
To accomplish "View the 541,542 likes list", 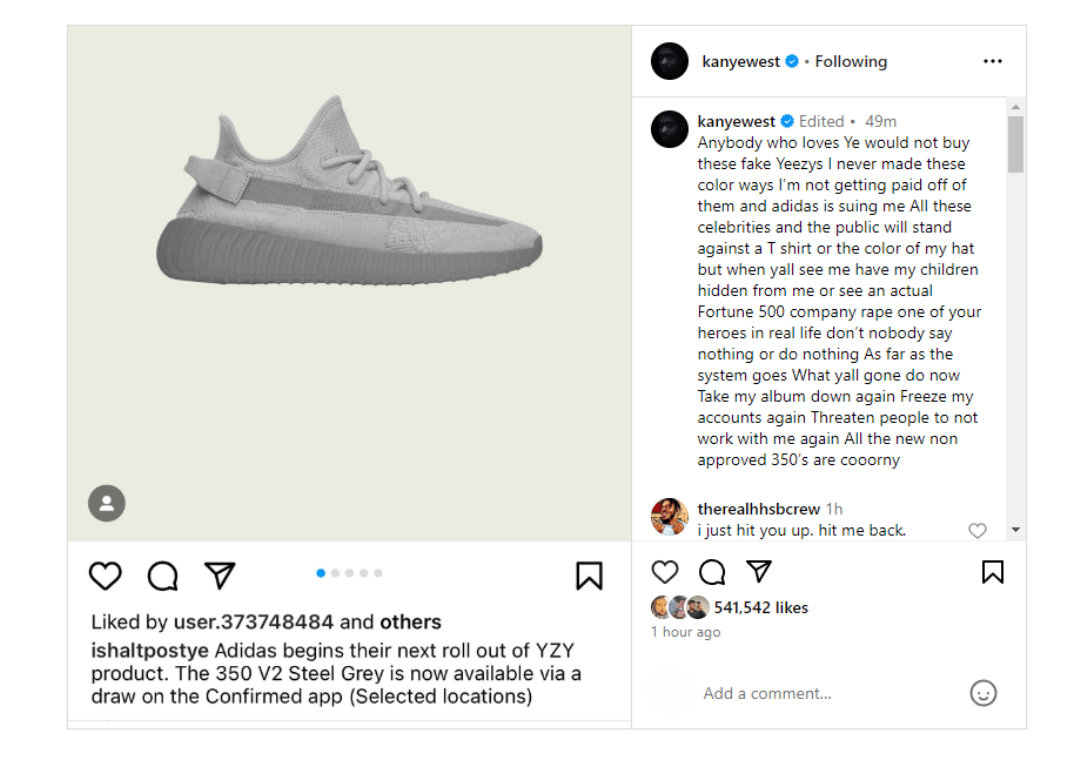I will [760, 607].
